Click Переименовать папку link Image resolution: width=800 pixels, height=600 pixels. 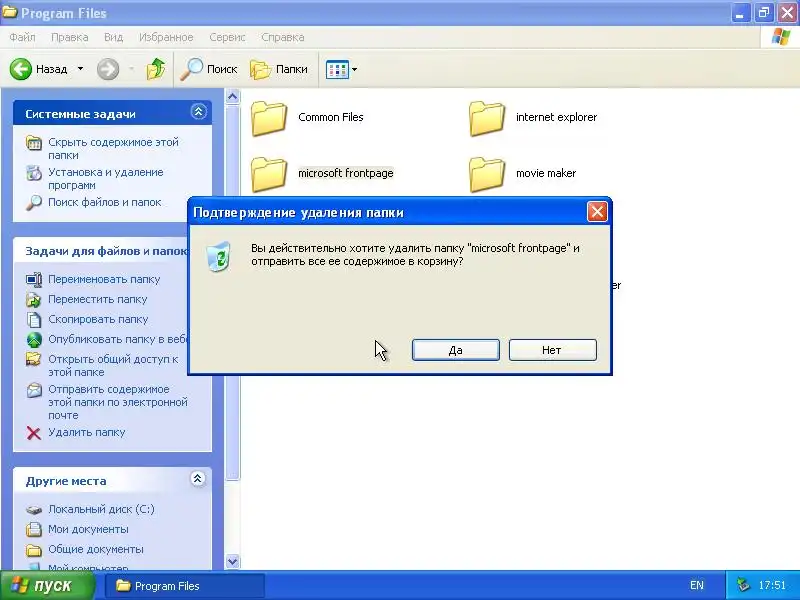coord(104,279)
